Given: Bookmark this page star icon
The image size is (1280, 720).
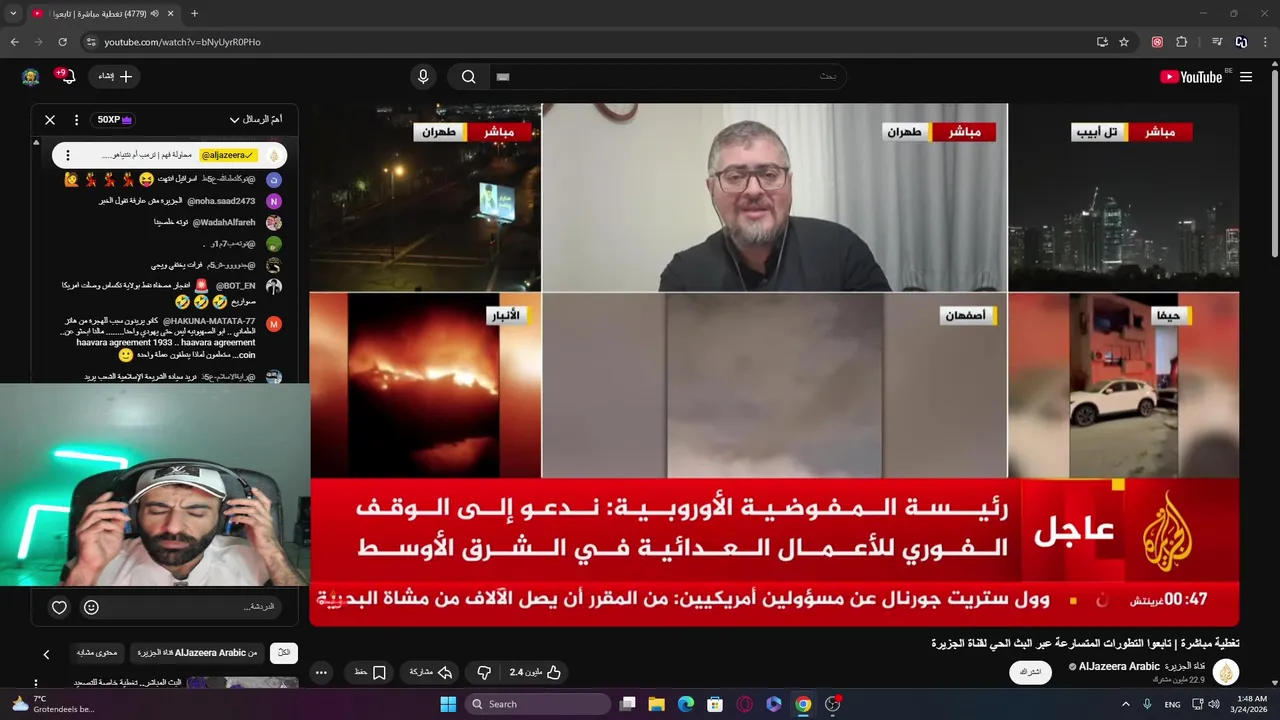Looking at the screenshot, I should (1124, 42).
